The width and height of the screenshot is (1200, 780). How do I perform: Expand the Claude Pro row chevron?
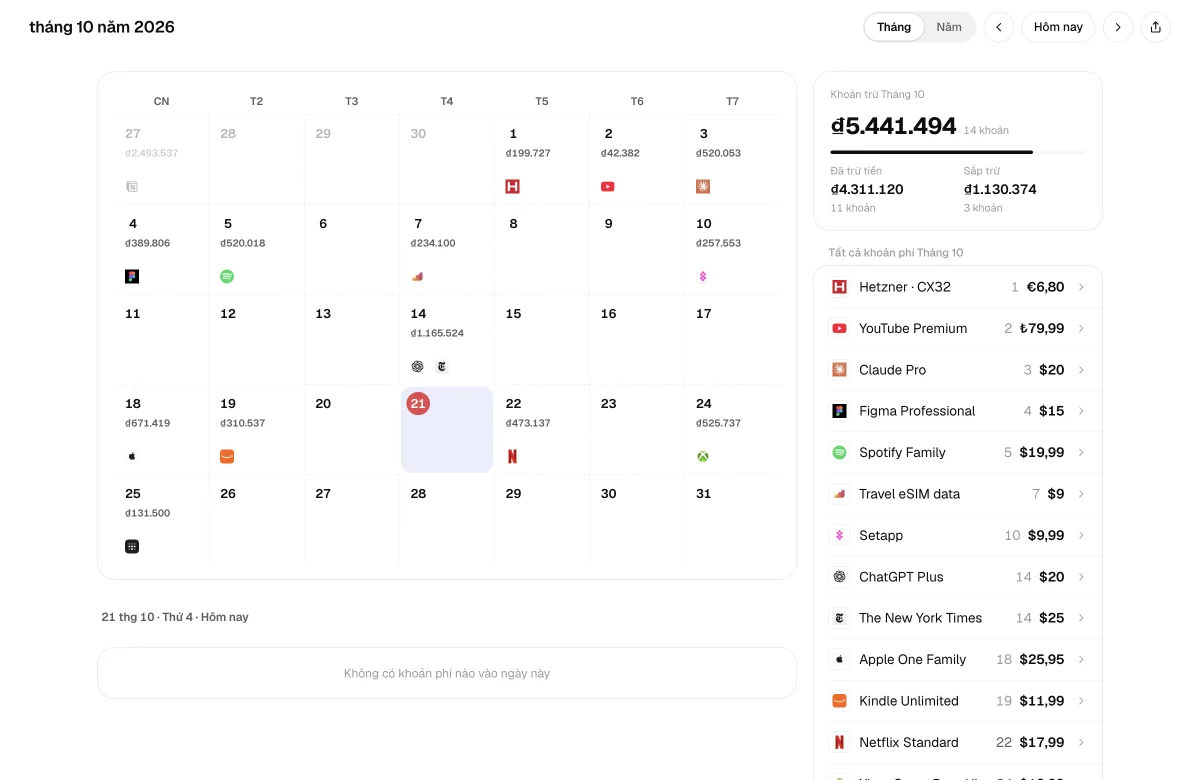pyautogui.click(x=1081, y=370)
